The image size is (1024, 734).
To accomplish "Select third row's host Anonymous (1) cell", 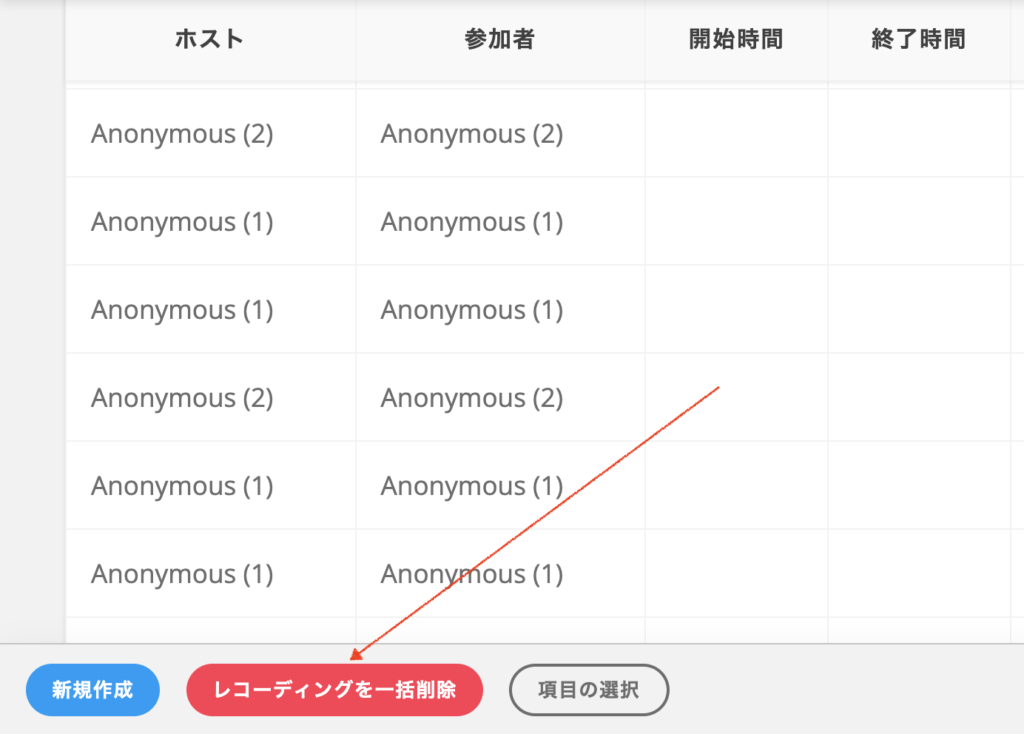I will 210,310.
